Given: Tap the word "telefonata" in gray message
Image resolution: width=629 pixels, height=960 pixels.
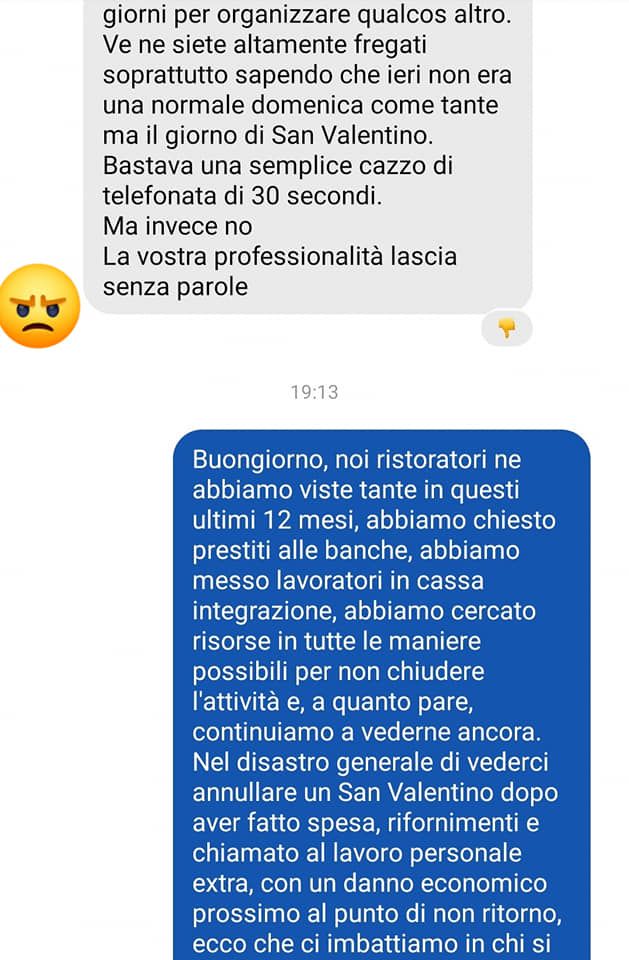Looking at the screenshot, I should (x=160, y=196).
